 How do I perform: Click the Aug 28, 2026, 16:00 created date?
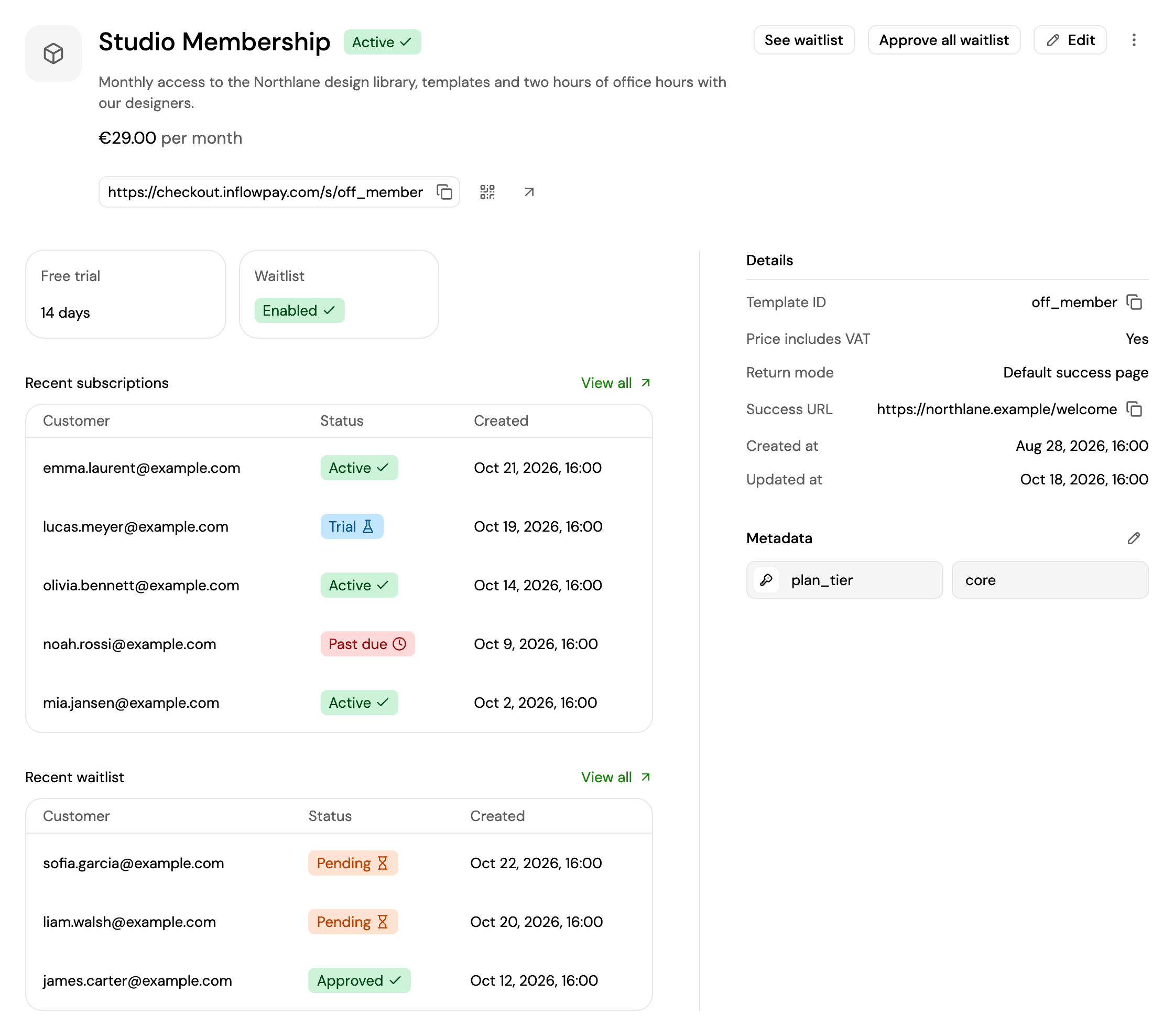pyautogui.click(x=1082, y=447)
